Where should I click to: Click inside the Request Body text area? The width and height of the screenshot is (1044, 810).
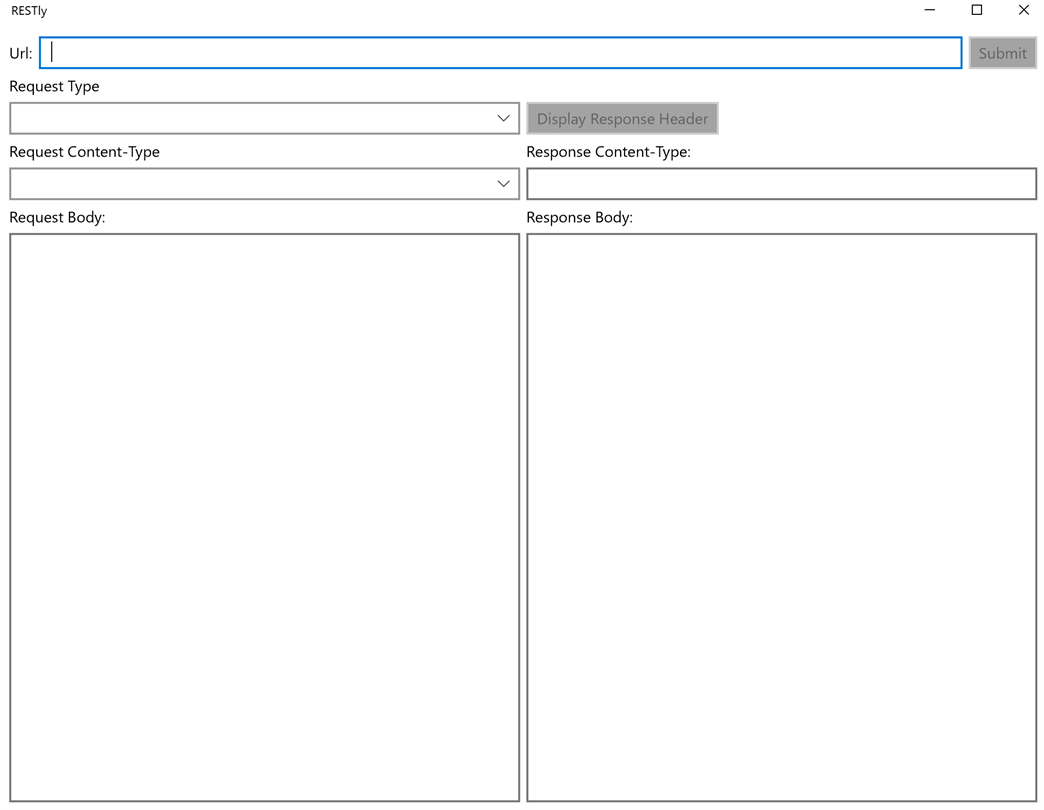[264, 517]
